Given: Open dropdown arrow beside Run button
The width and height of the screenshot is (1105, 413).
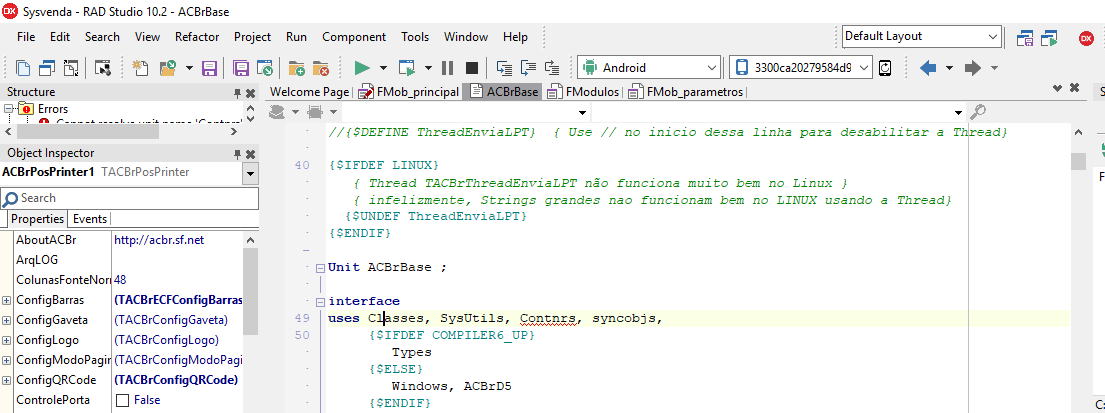Looking at the screenshot, I should click(x=383, y=68).
